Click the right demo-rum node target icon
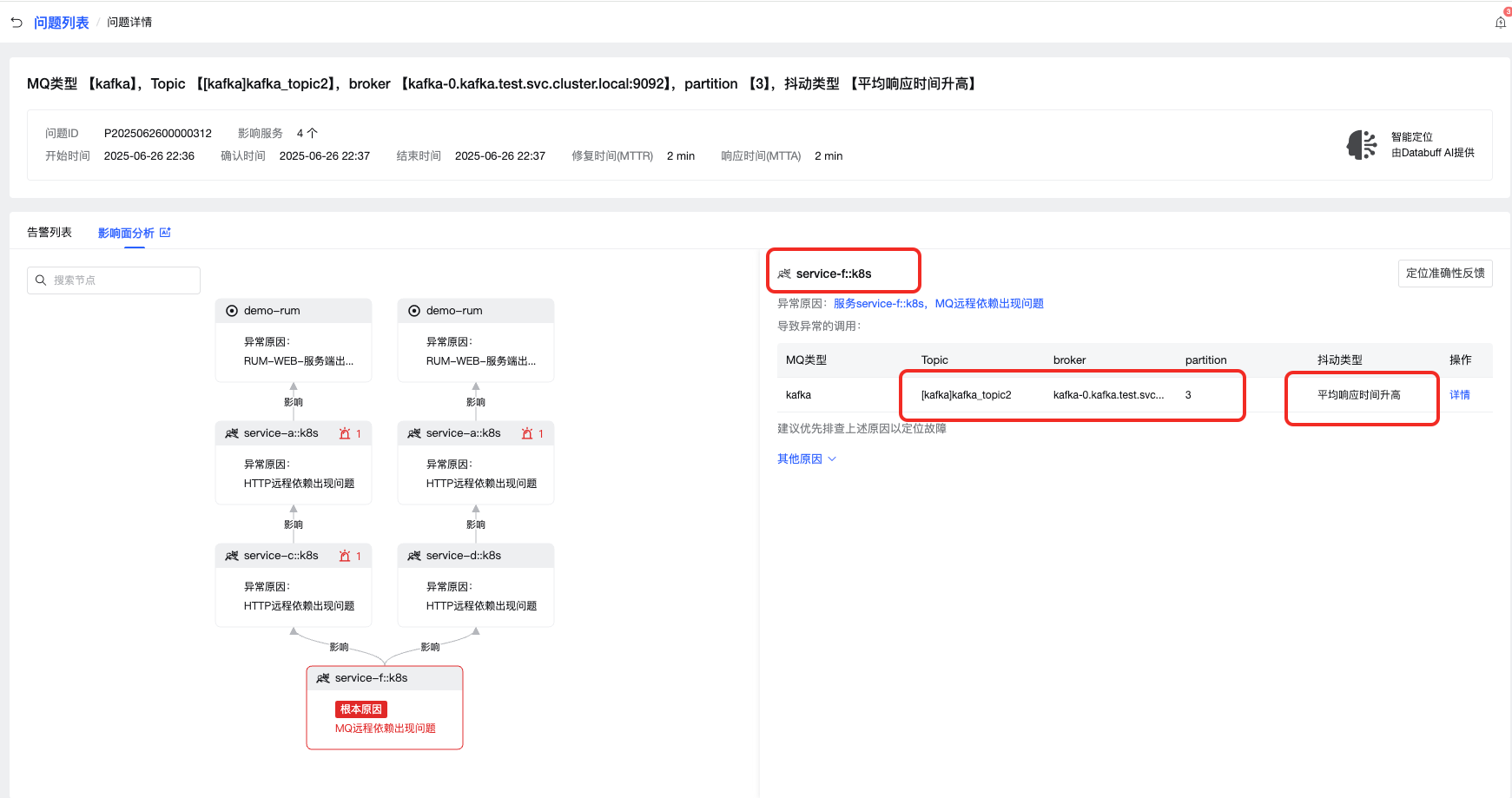 coord(414,311)
